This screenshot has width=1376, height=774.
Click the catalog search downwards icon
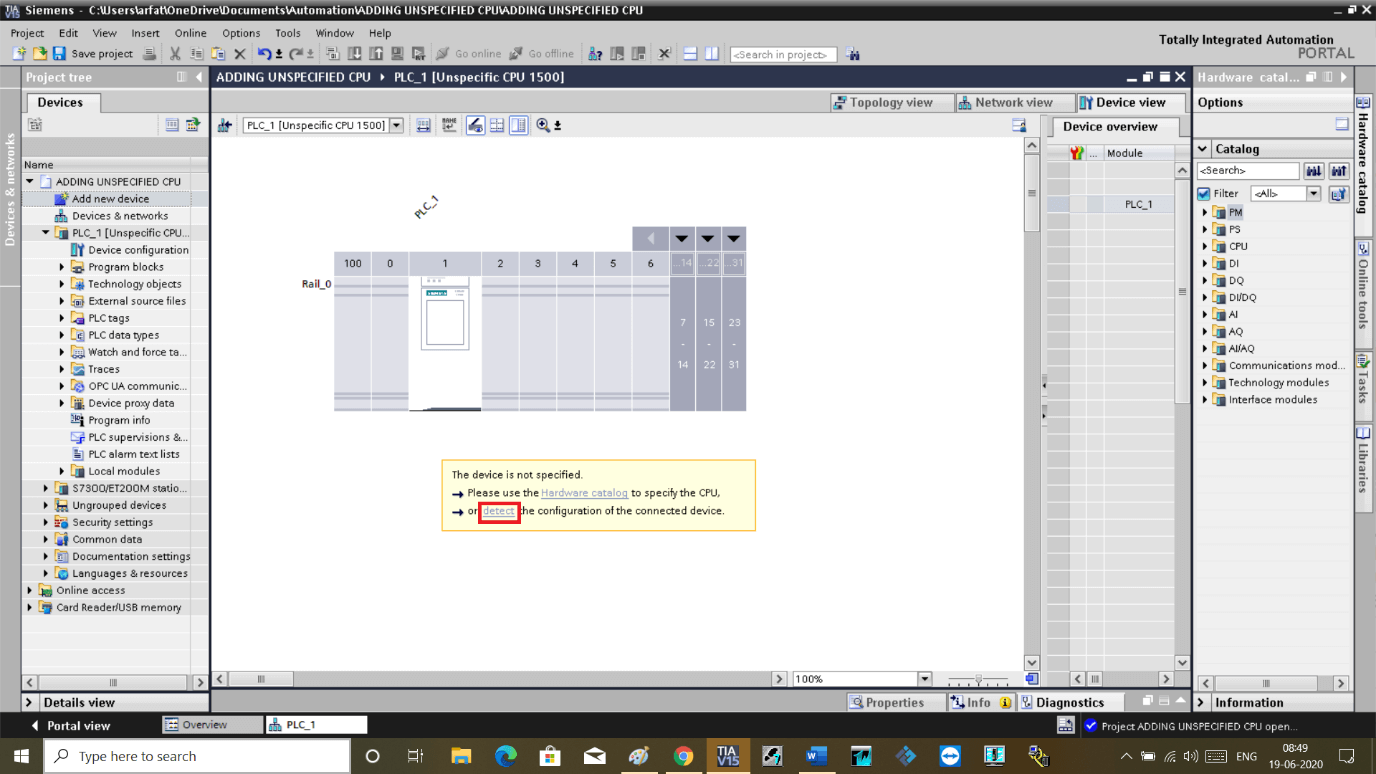(x=1314, y=171)
